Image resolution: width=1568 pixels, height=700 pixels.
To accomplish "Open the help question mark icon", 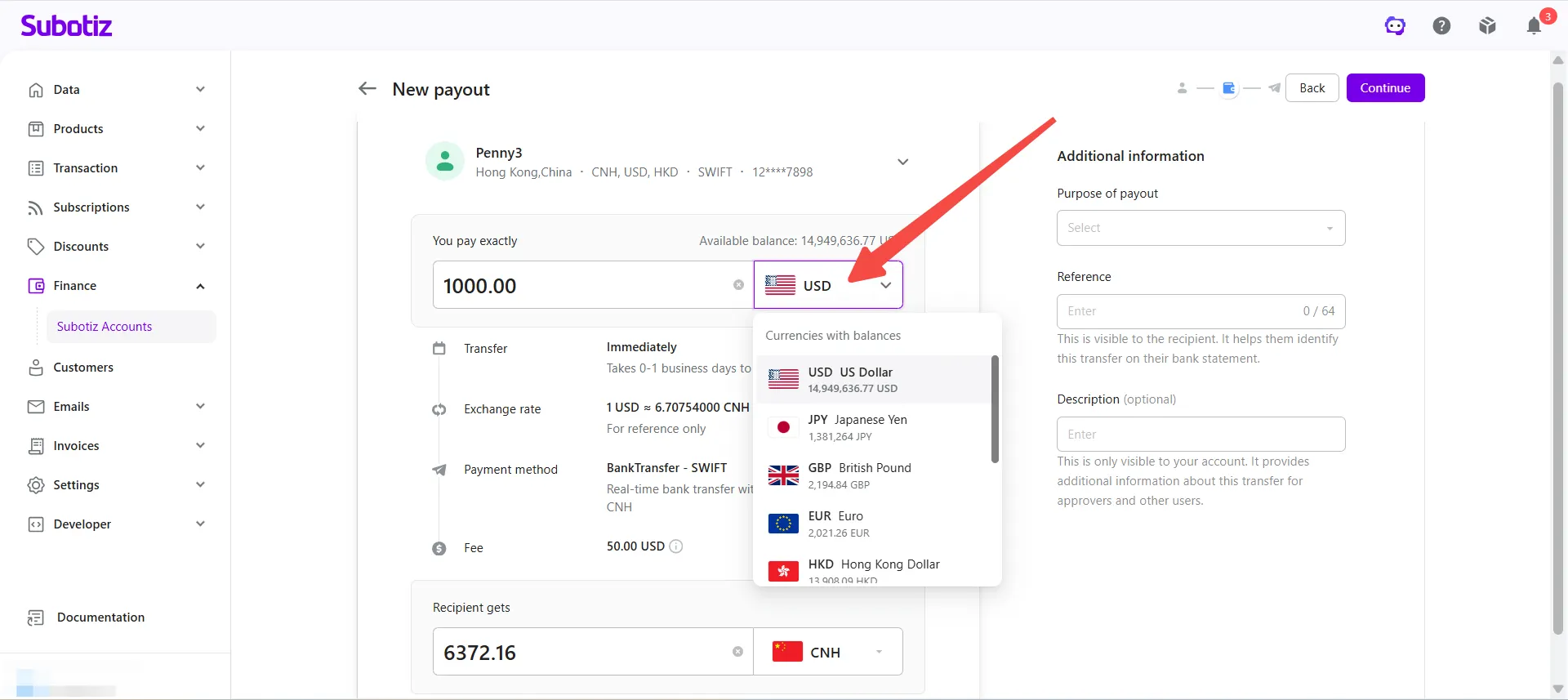I will pos(1441,26).
